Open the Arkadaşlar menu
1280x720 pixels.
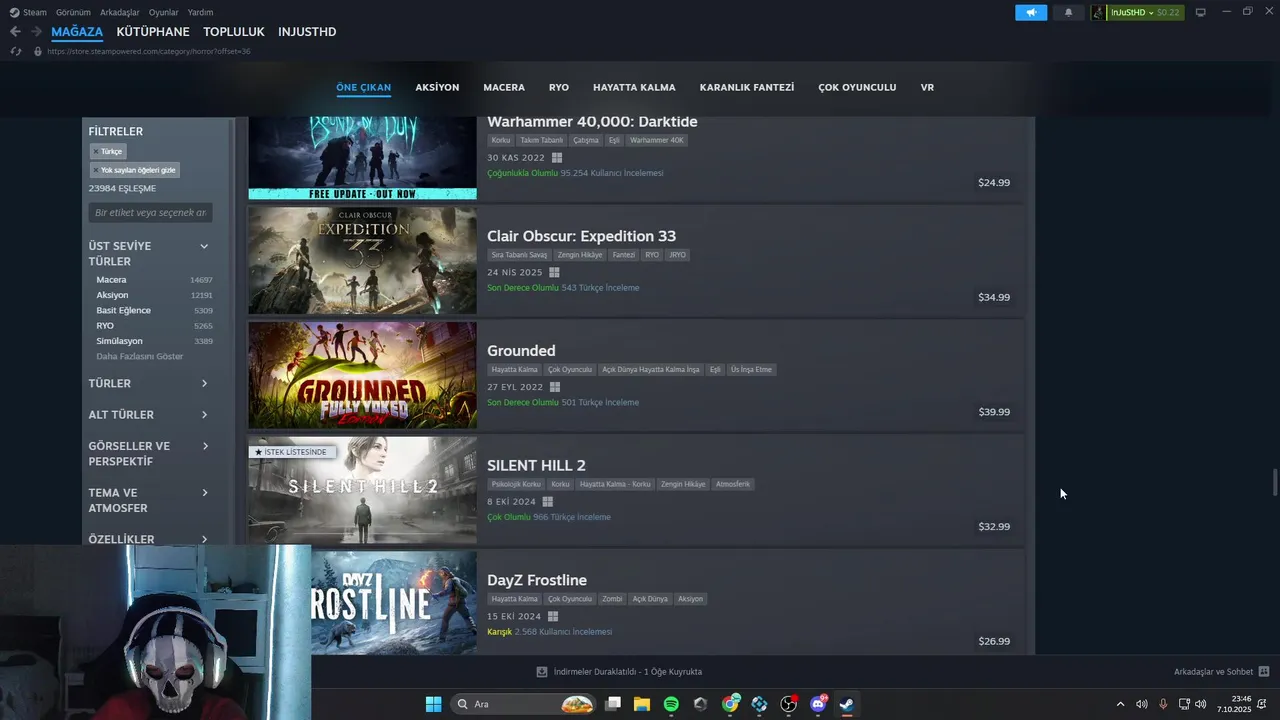119,12
